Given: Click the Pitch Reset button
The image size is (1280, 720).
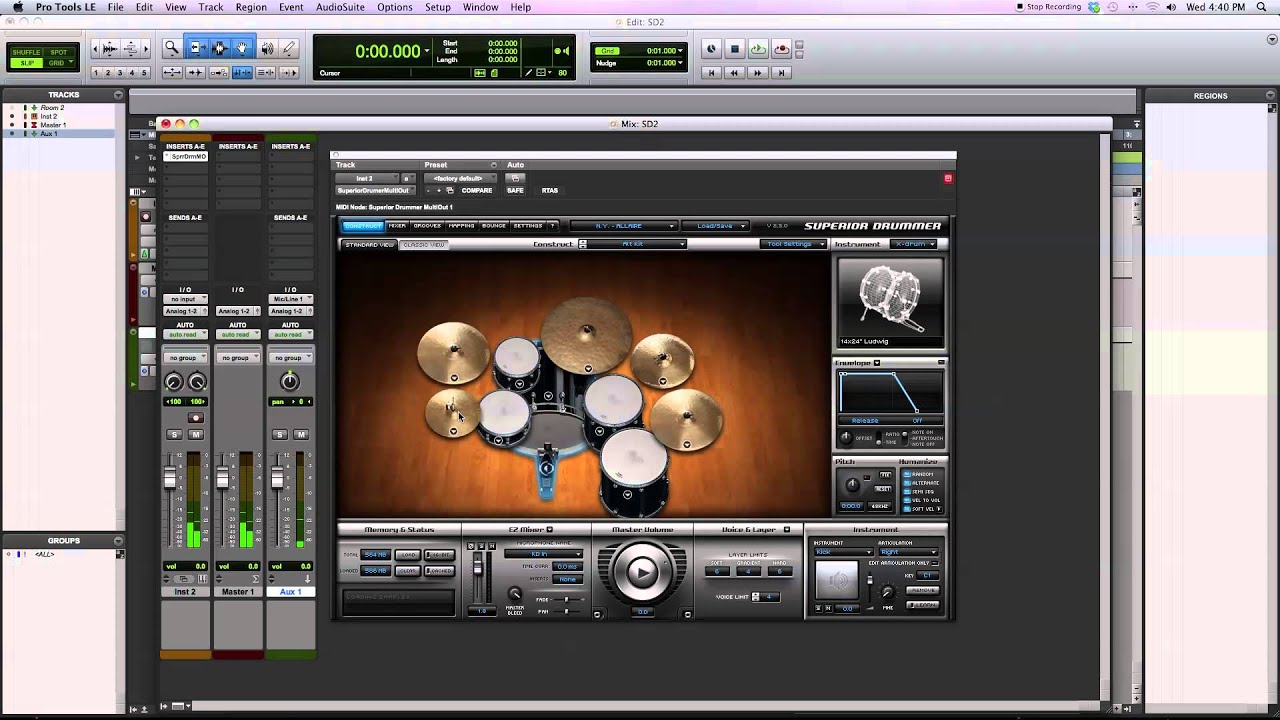Looking at the screenshot, I should [x=883, y=488].
